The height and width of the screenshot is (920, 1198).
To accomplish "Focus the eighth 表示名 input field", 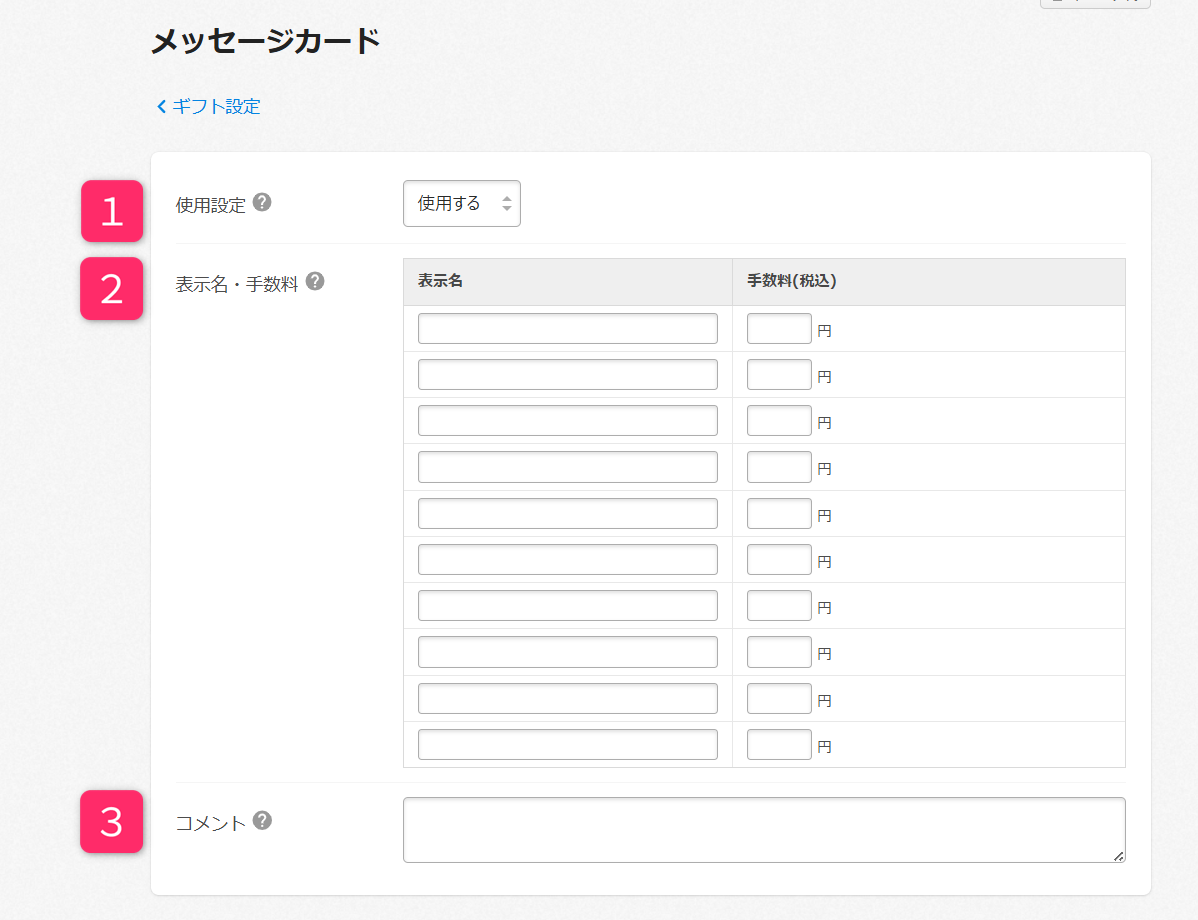I will (567, 652).
